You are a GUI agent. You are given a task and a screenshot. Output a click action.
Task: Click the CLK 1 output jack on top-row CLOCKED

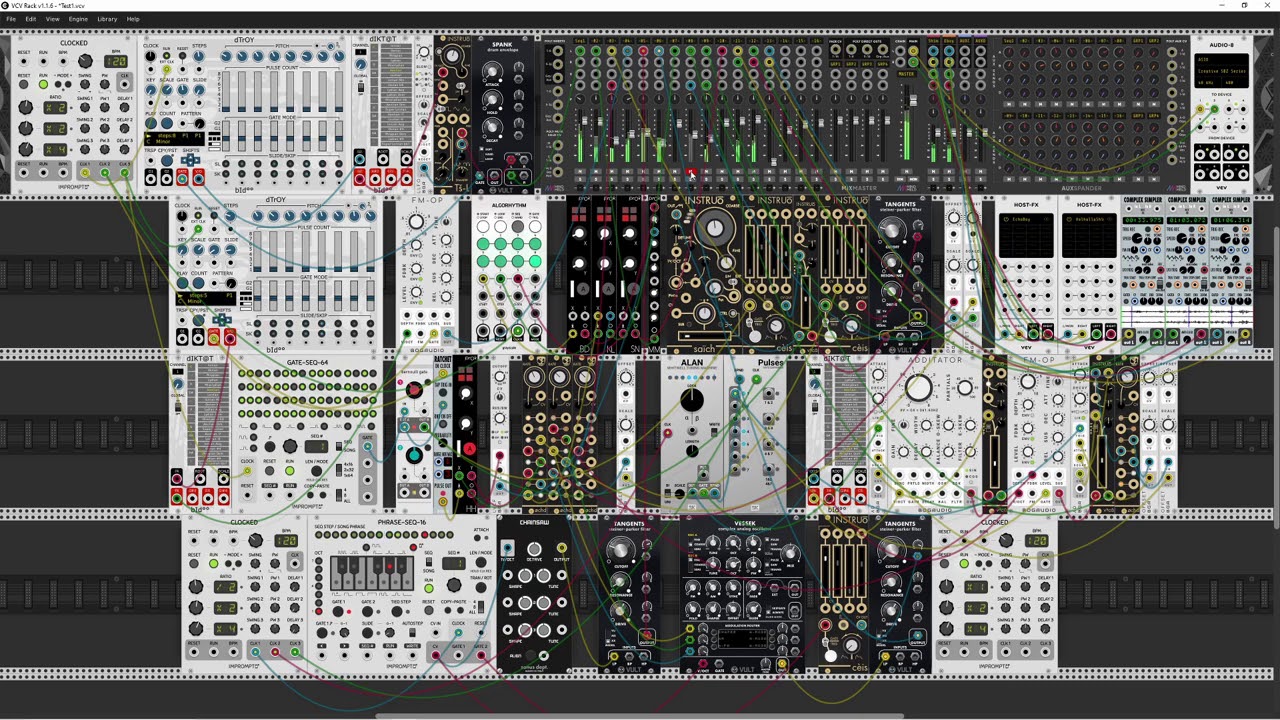tap(85, 173)
